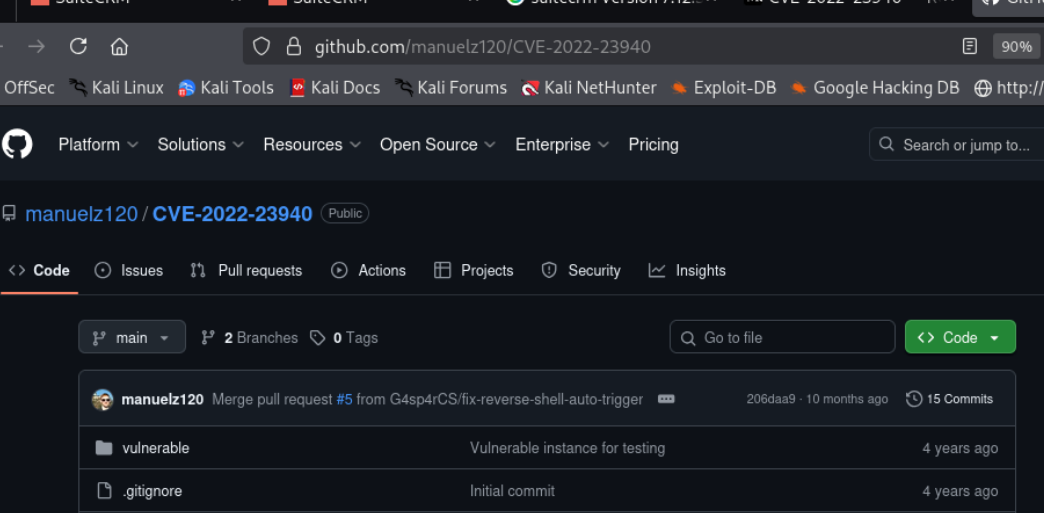Switch to the Issues tab
The image size is (1044, 513).
pos(129,271)
